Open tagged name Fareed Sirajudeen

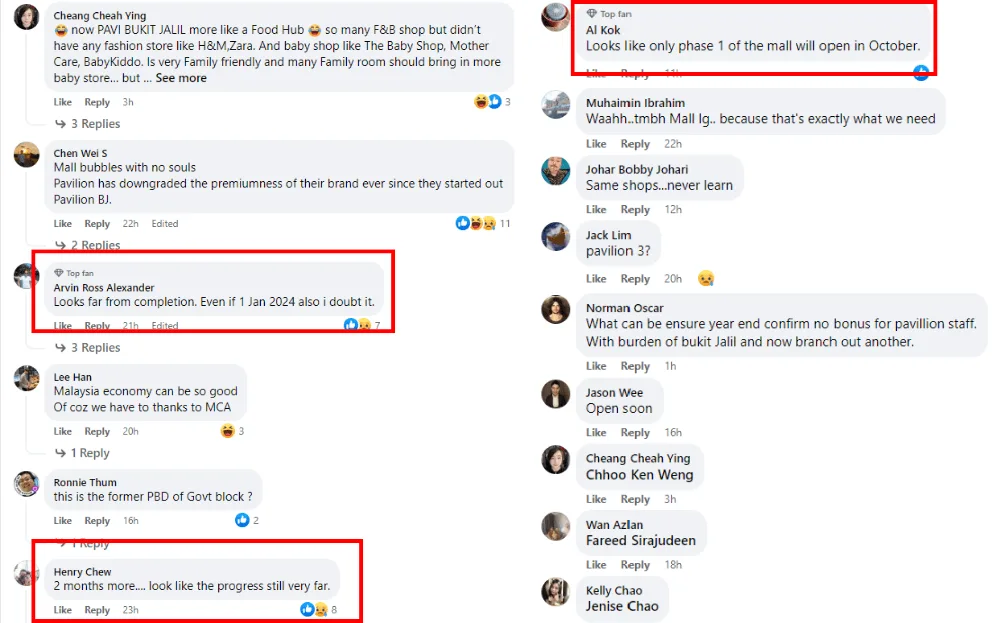pyautogui.click(x=640, y=541)
